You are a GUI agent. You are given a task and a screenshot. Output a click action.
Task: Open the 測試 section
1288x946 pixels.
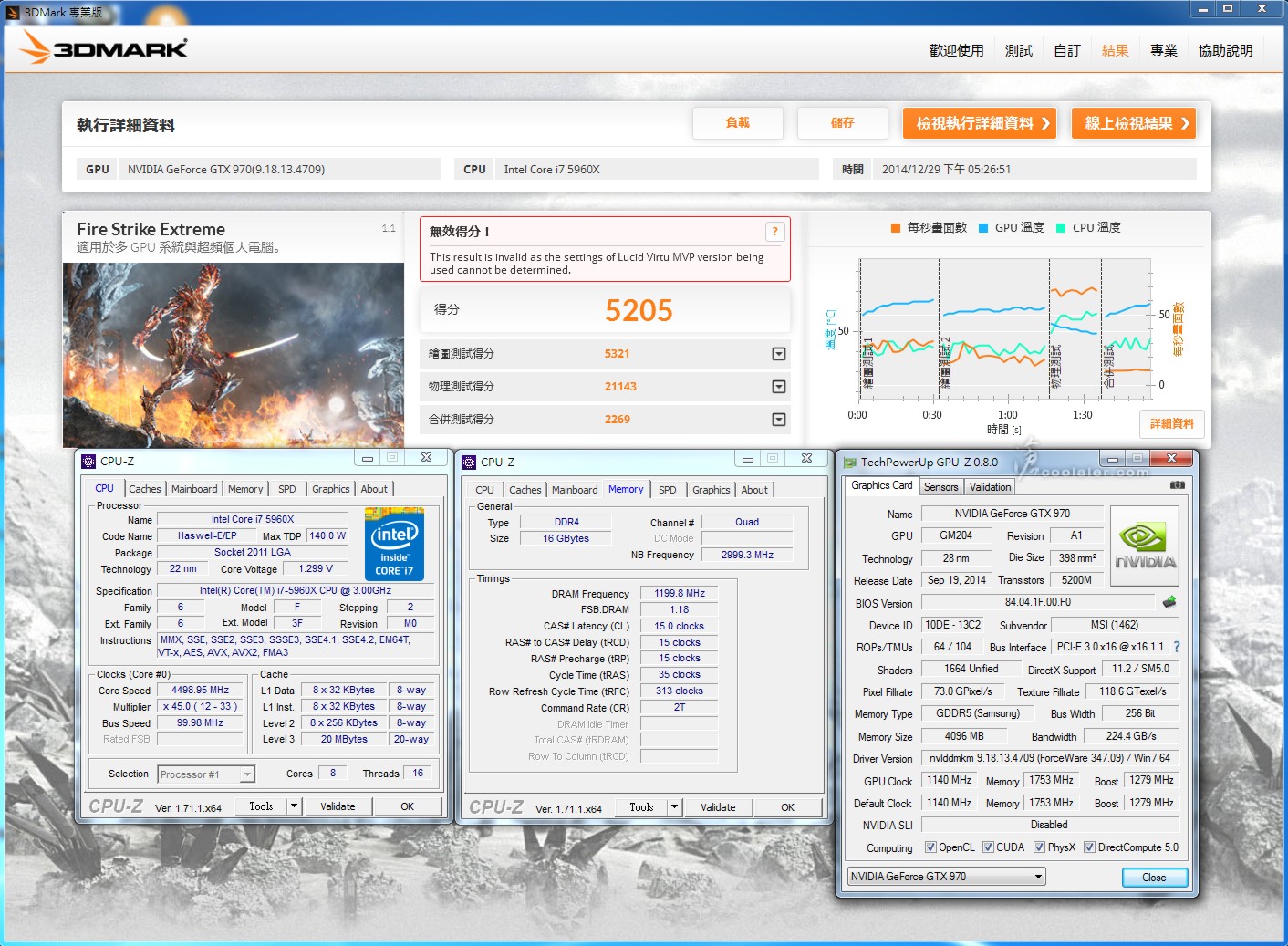point(1019,51)
